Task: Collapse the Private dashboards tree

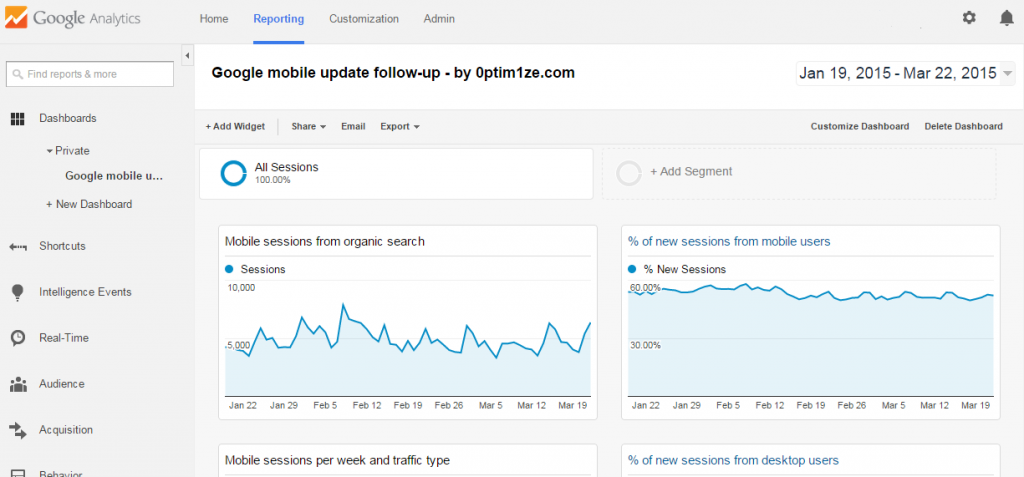Action: click(50, 151)
